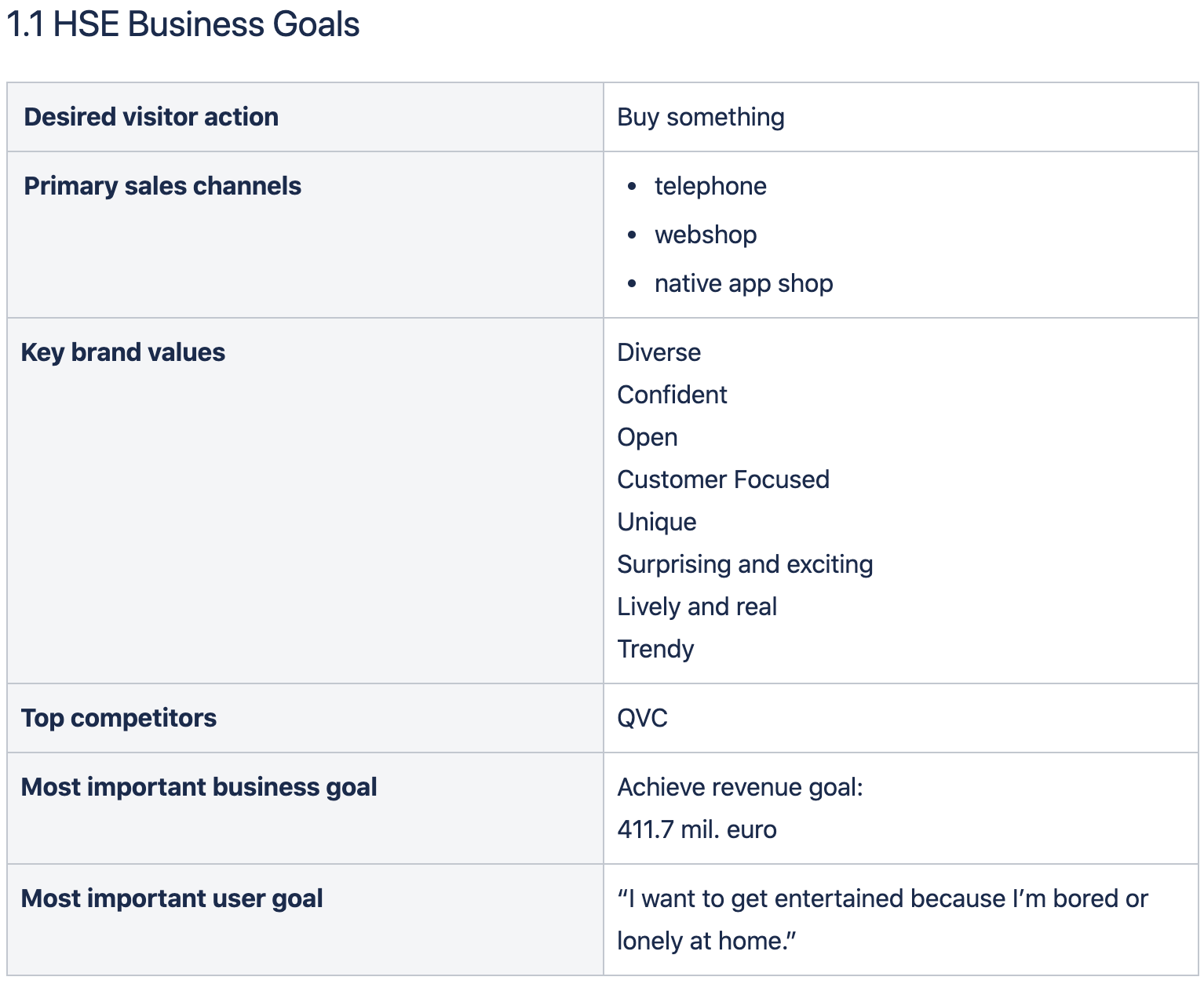Image resolution: width=1204 pixels, height=984 pixels.
Task: Select 'Most important business goal' header cell
Action: (199, 787)
